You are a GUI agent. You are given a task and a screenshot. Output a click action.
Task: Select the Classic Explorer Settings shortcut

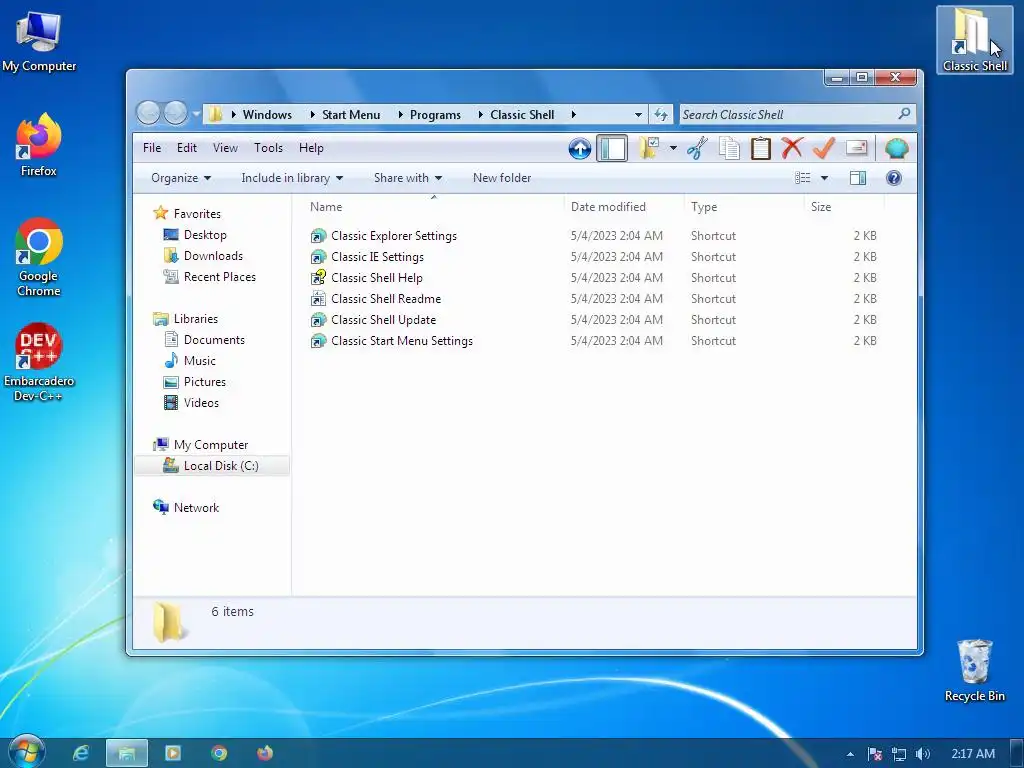coord(394,236)
